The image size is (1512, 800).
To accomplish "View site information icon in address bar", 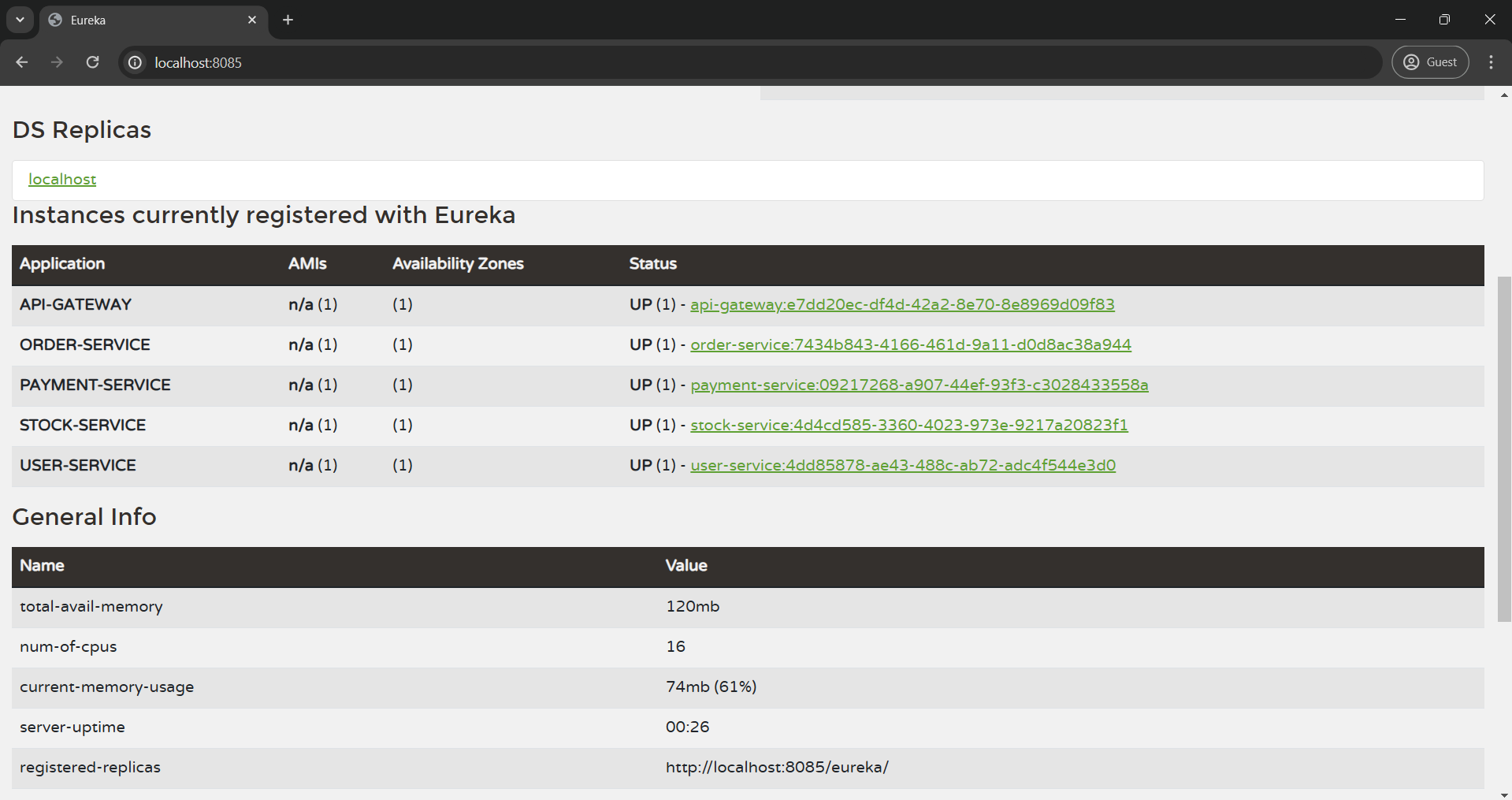I will click(136, 62).
